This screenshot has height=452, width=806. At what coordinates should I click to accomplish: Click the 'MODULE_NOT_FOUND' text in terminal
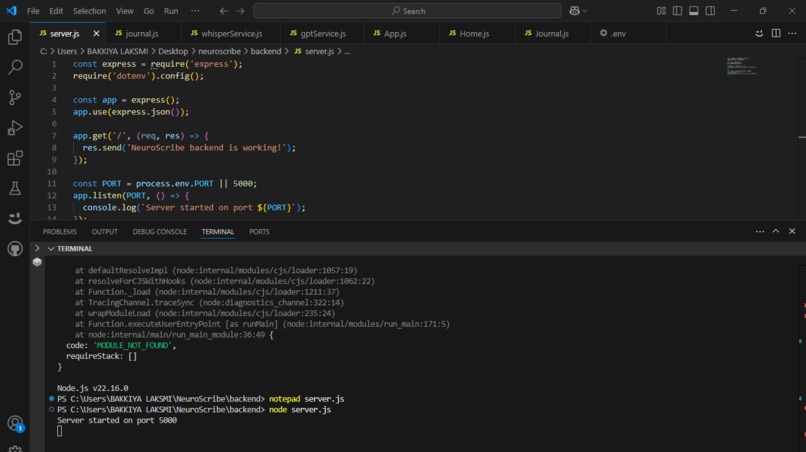point(132,346)
